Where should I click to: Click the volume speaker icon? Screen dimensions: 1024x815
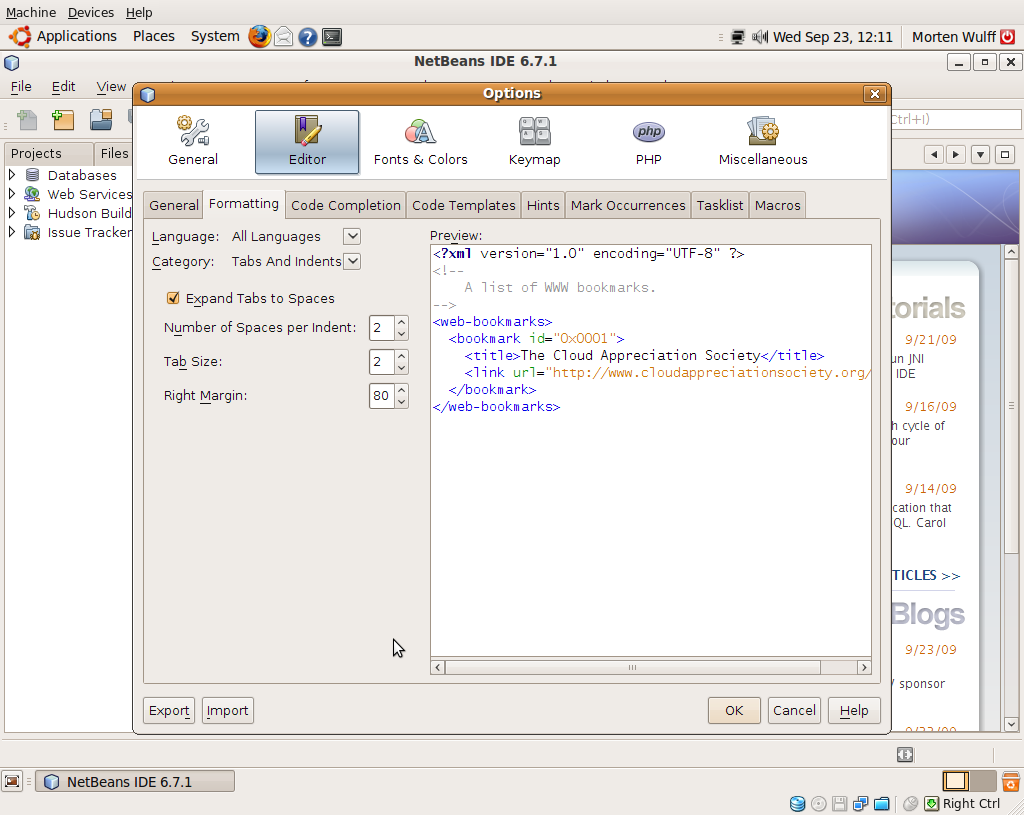click(760, 37)
